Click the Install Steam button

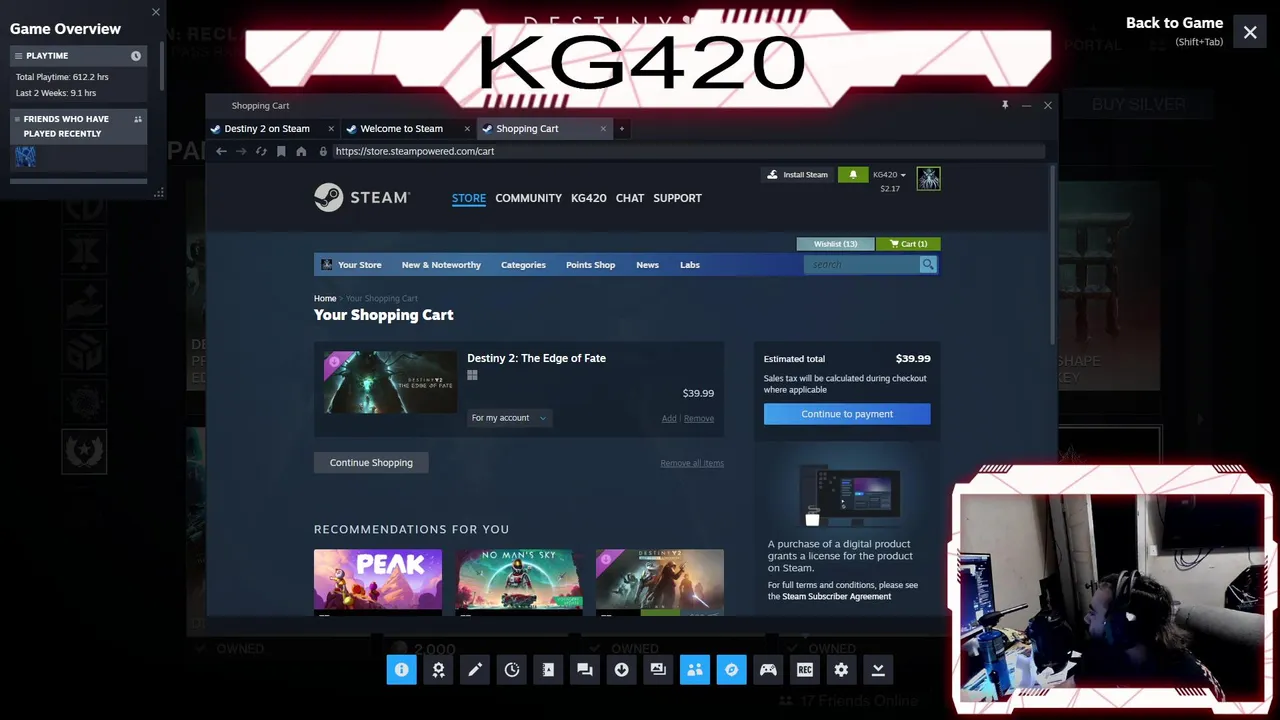[797, 174]
